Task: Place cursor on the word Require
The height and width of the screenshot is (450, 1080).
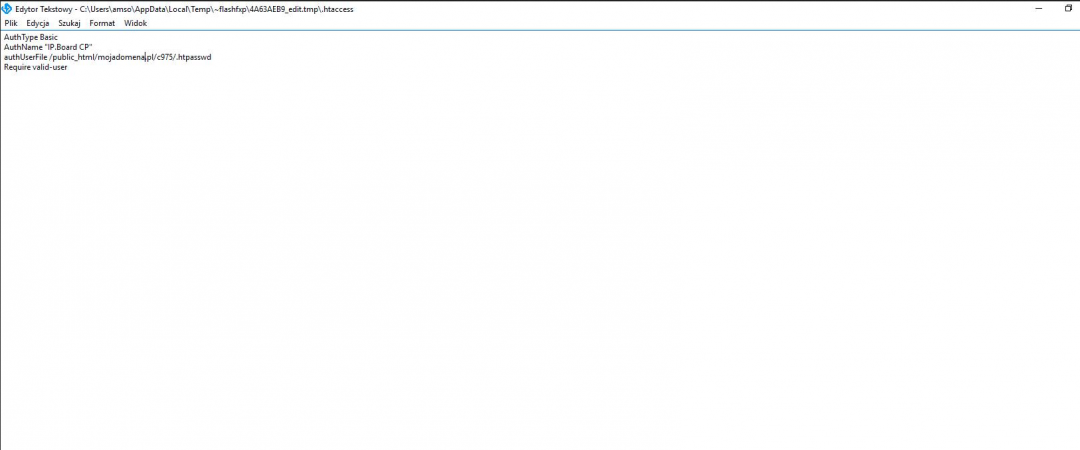Action: click(17, 67)
